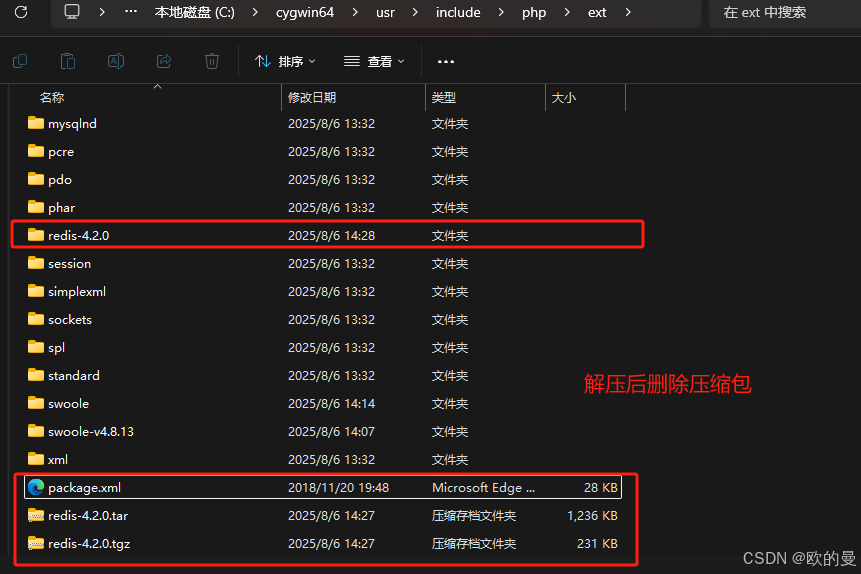
Task: Navigate to 本地磁盘 (C:) breadcrumb
Action: tap(194, 12)
